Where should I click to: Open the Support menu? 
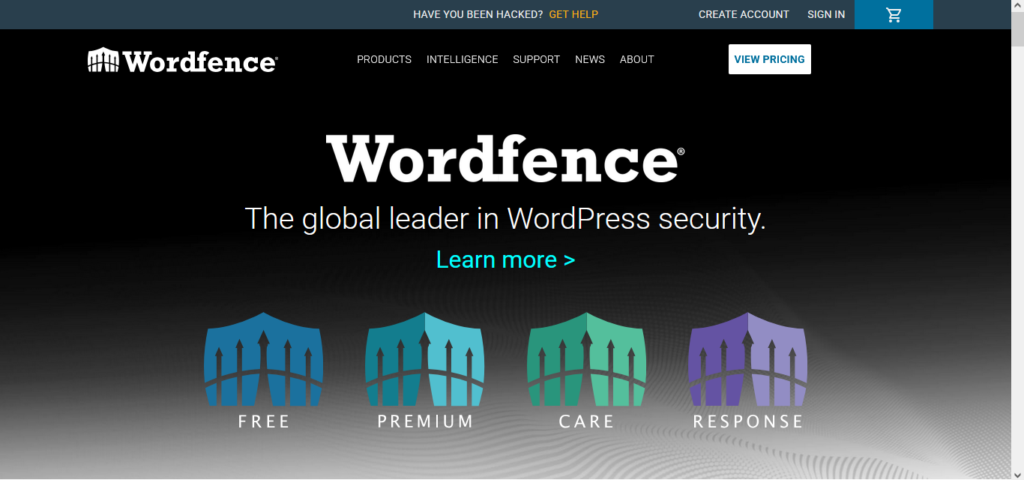click(x=536, y=59)
